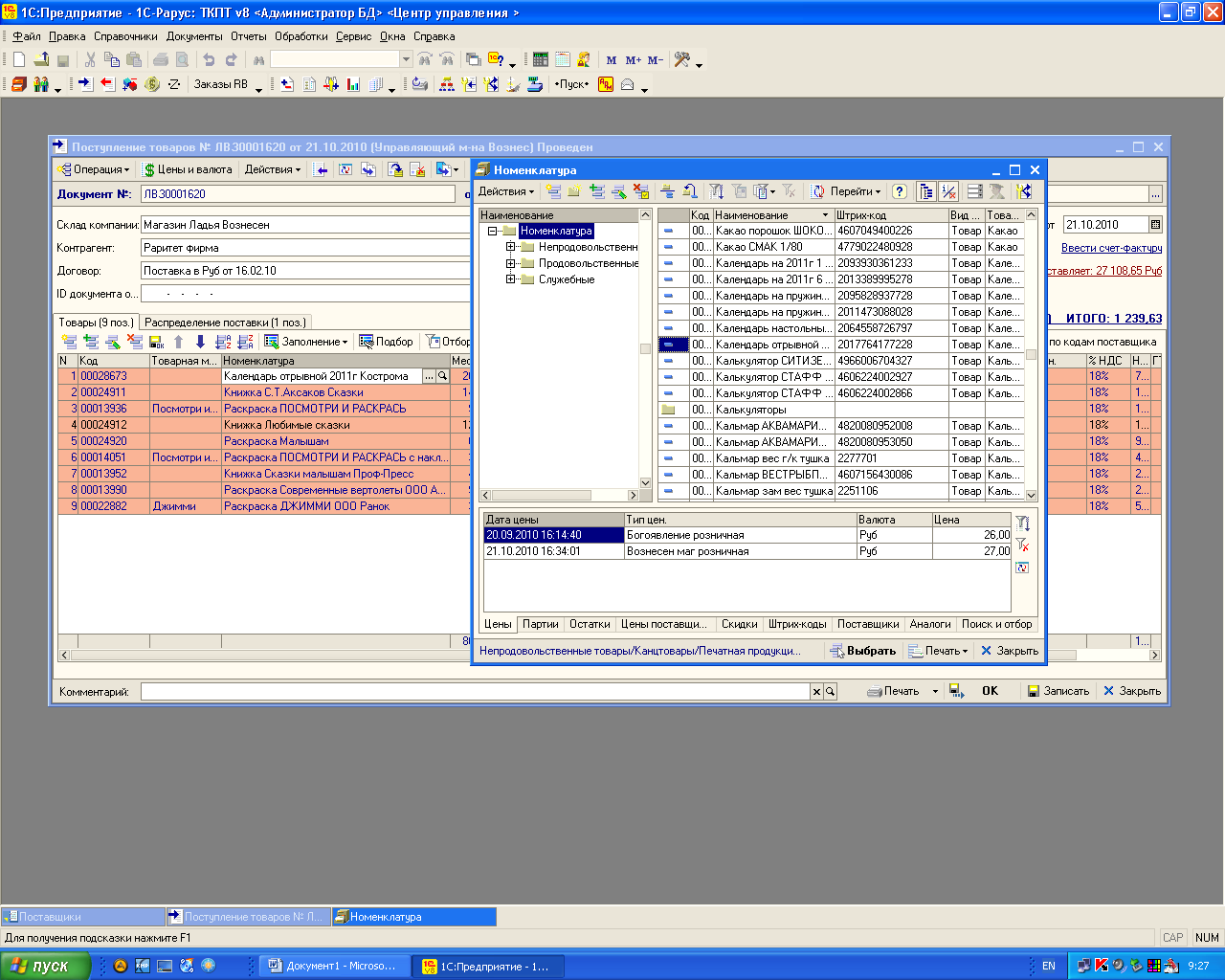Click the envelope mail icon in second toolbar

(628, 84)
